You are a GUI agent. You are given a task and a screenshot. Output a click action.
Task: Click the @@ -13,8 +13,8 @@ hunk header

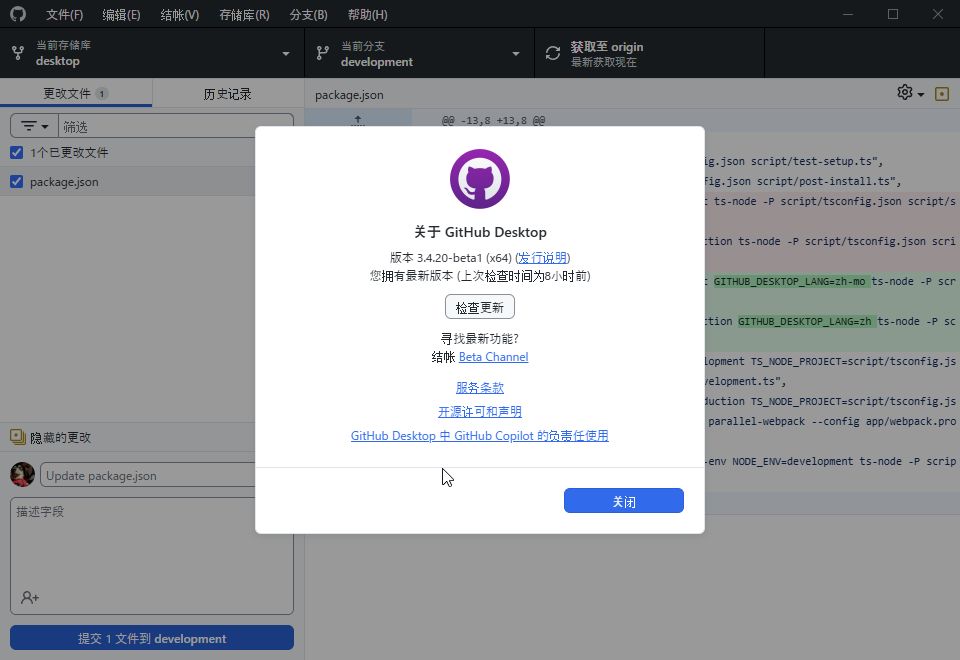coord(493,121)
